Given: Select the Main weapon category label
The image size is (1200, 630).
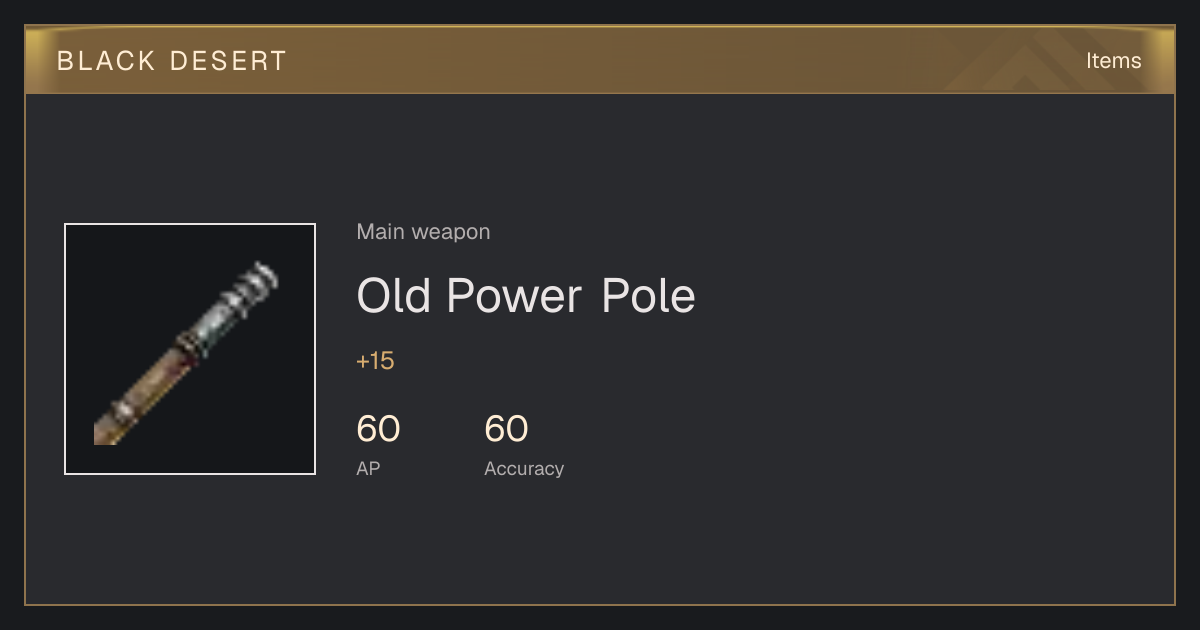Looking at the screenshot, I should coord(423,232).
